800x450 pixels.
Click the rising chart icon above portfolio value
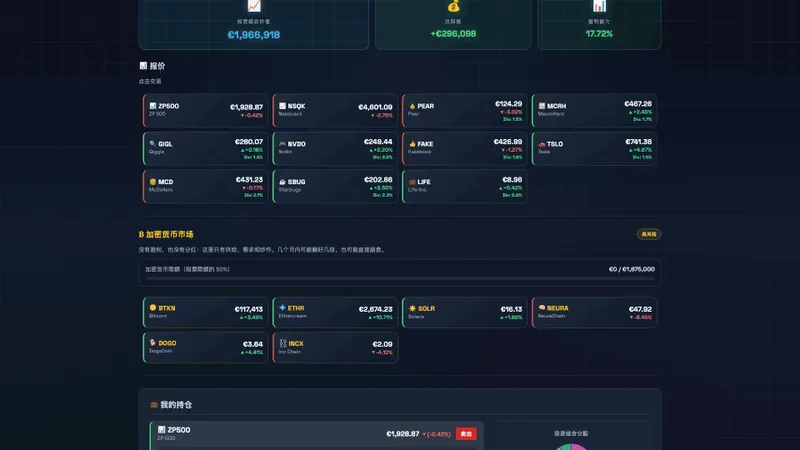click(254, 5)
